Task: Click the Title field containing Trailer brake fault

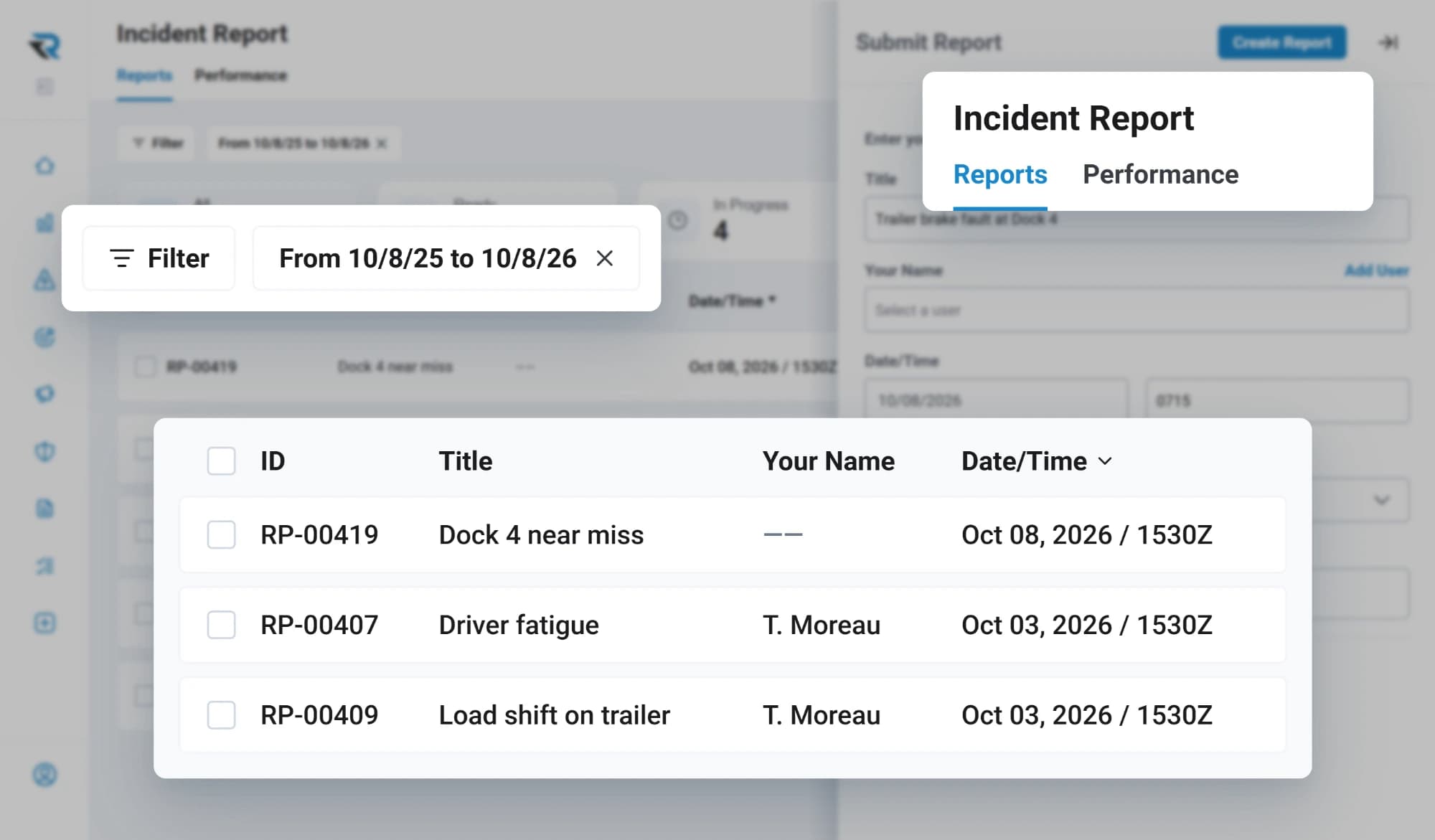Action: point(1137,220)
